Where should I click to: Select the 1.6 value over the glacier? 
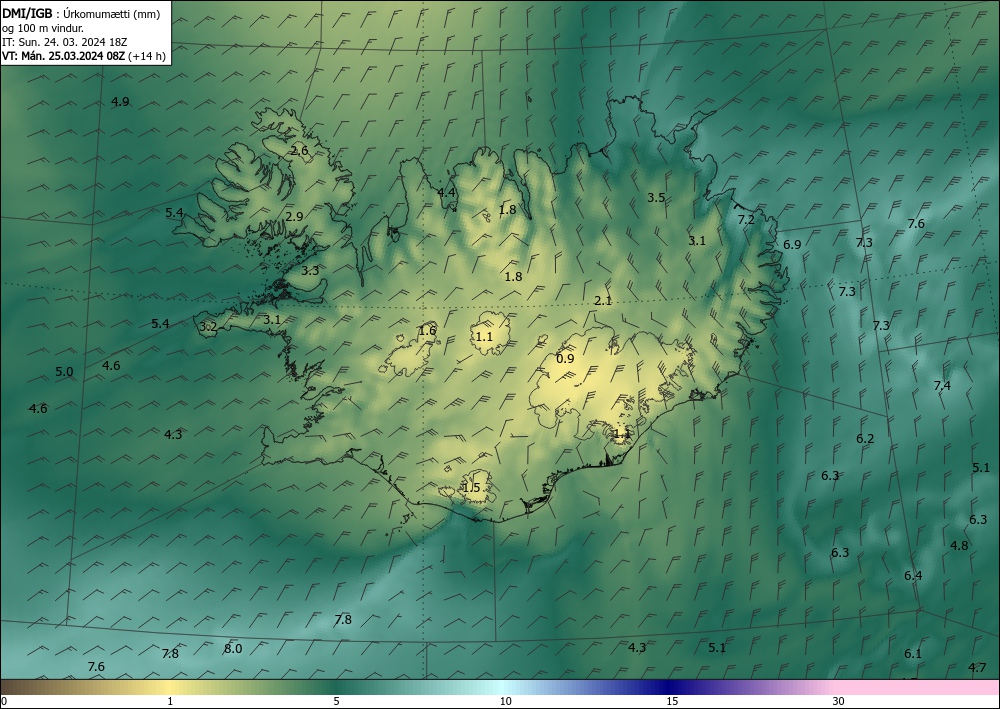click(x=427, y=330)
